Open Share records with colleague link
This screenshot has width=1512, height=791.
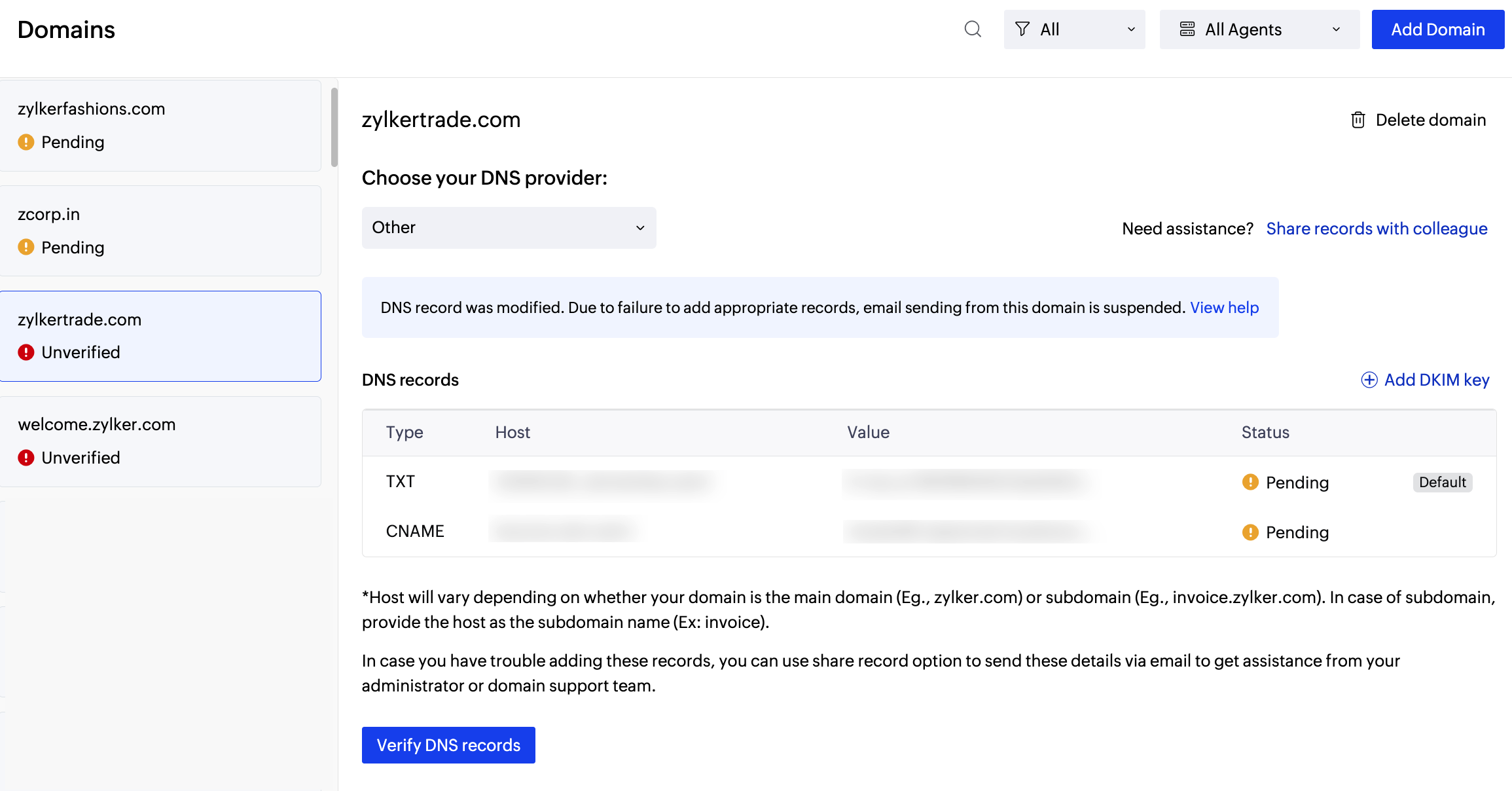click(1377, 229)
